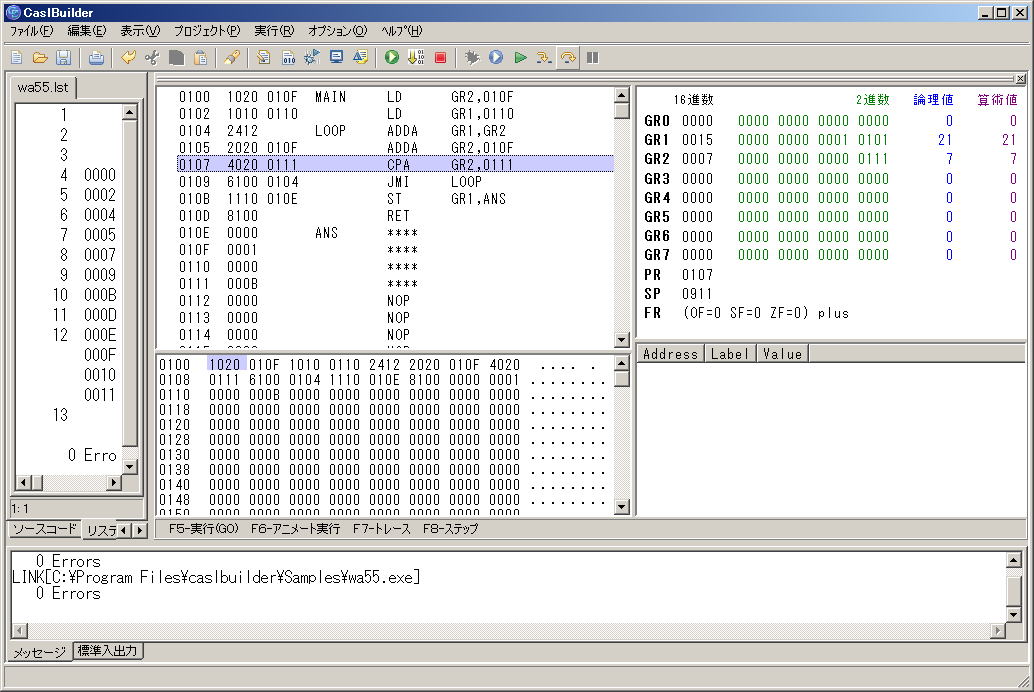Viewport: 1034px width, 692px height.
Task: Click the Paste clipboard icon
Action: coord(200,58)
